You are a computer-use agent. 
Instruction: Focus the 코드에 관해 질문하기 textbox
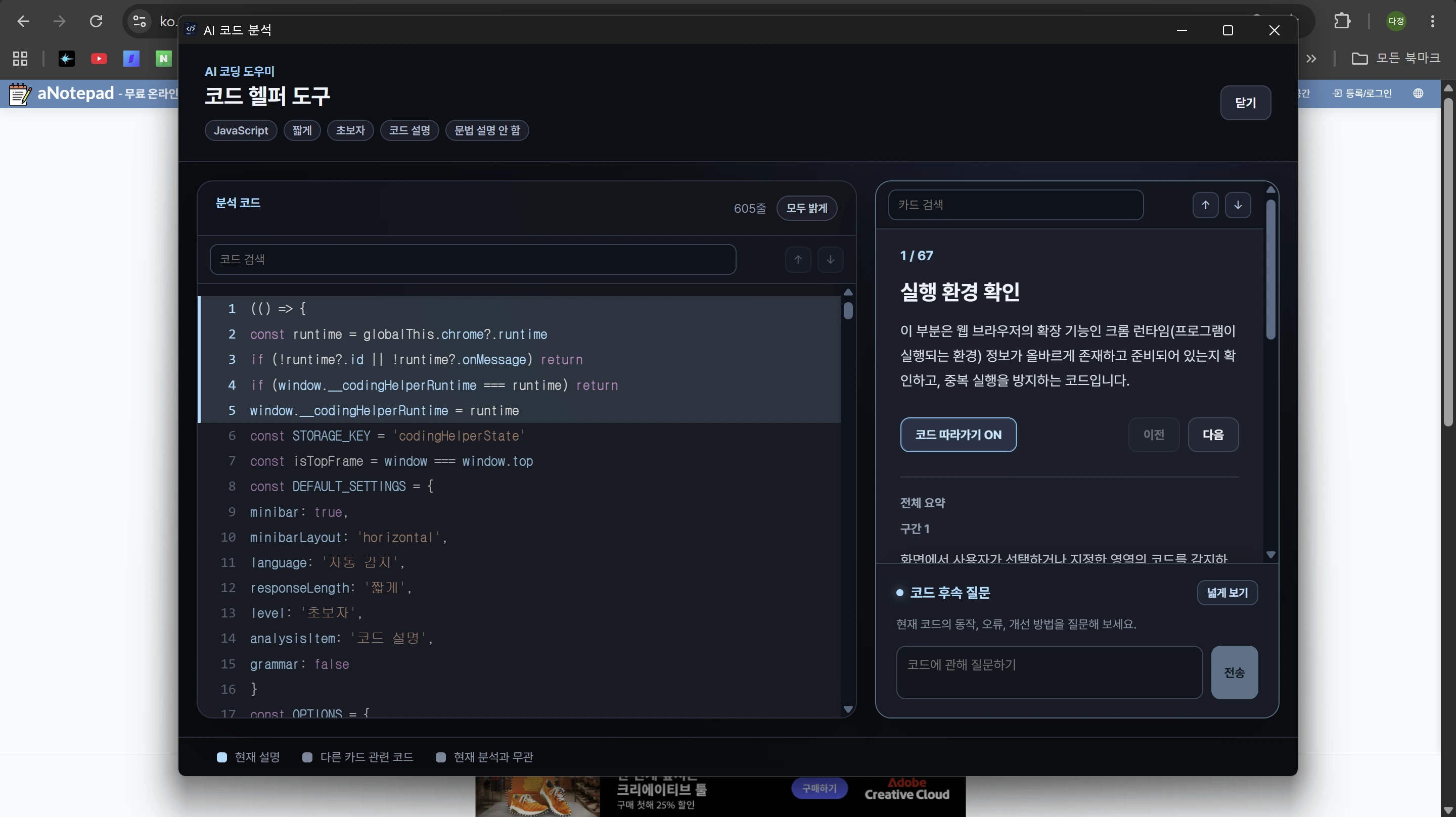click(1049, 672)
